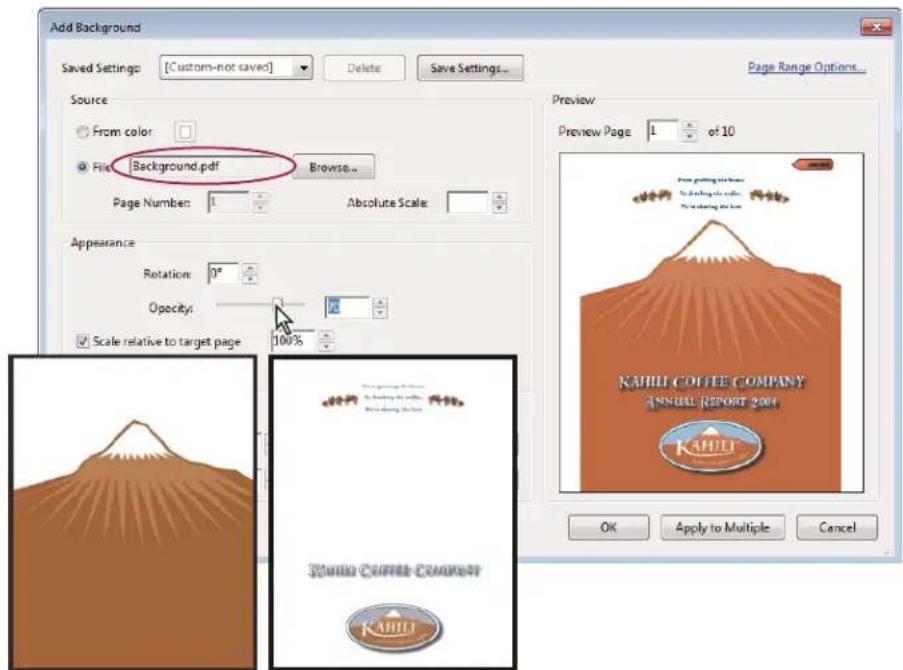Select the From color radio button
This screenshot has width=903, height=670.
point(82,132)
